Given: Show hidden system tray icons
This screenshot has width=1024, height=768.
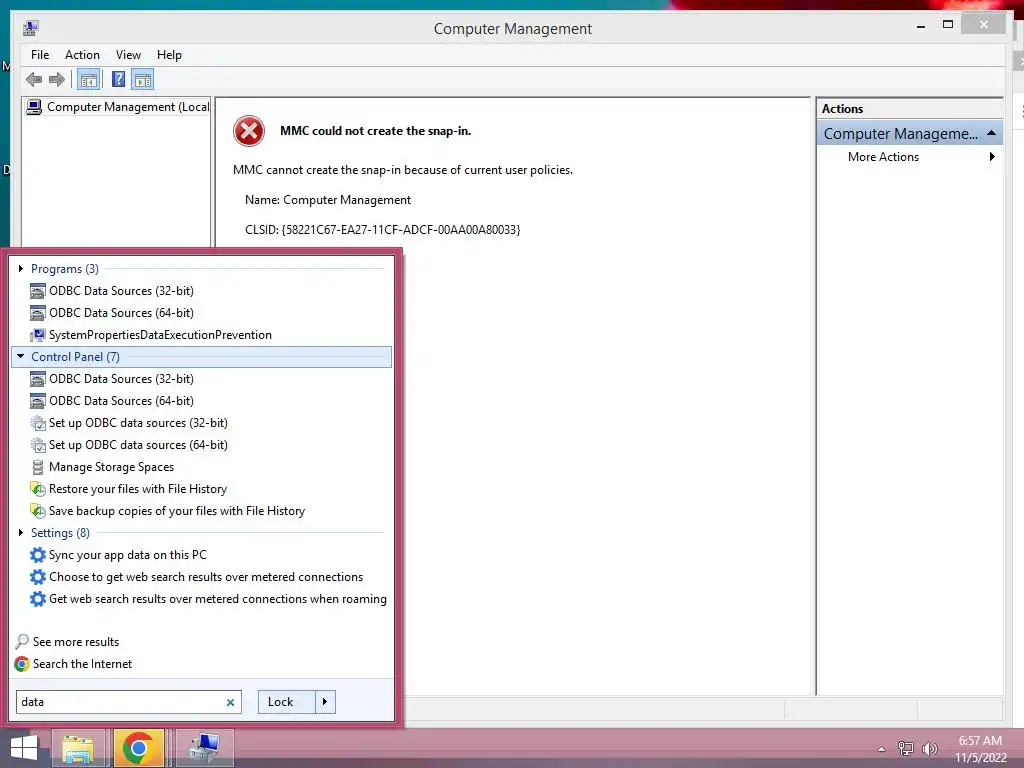Looking at the screenshot, I should pos(882,749).
